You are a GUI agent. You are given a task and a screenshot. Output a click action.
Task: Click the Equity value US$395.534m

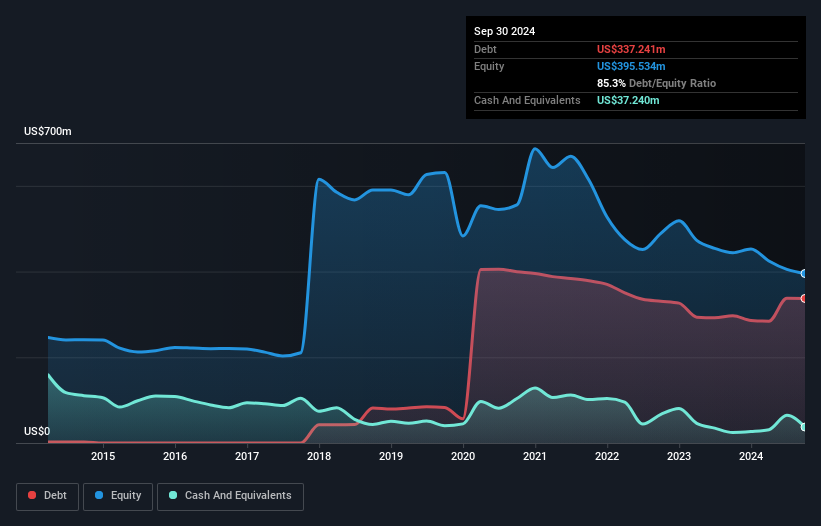point(631,66)
